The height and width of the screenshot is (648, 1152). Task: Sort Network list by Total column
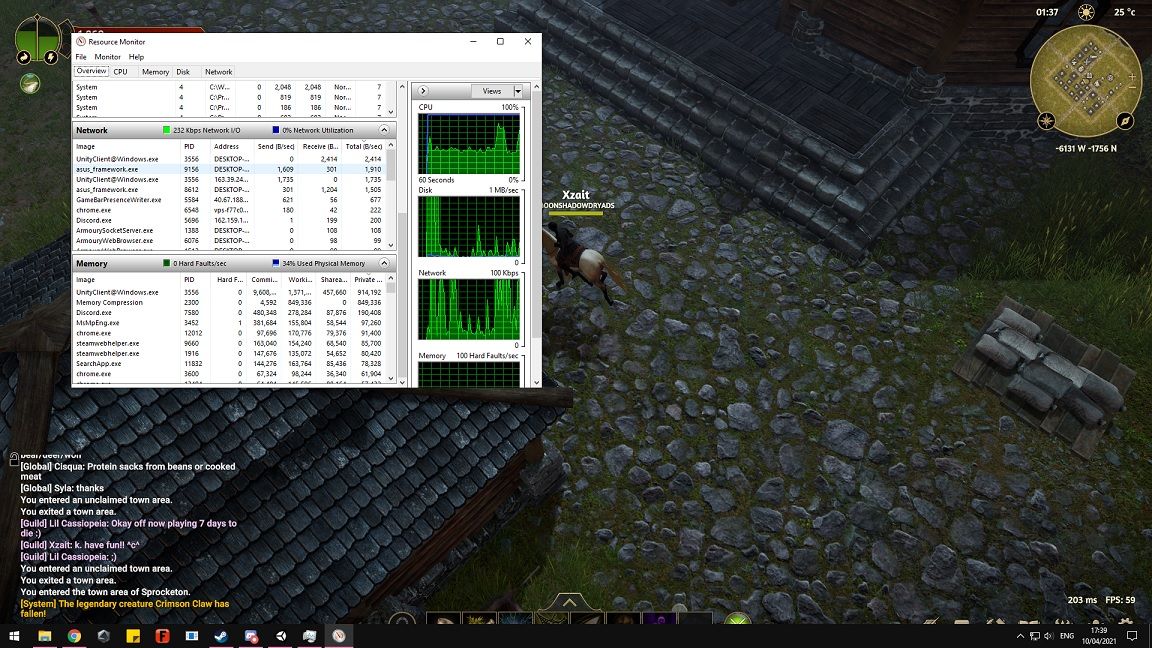[x=363, y=146]
